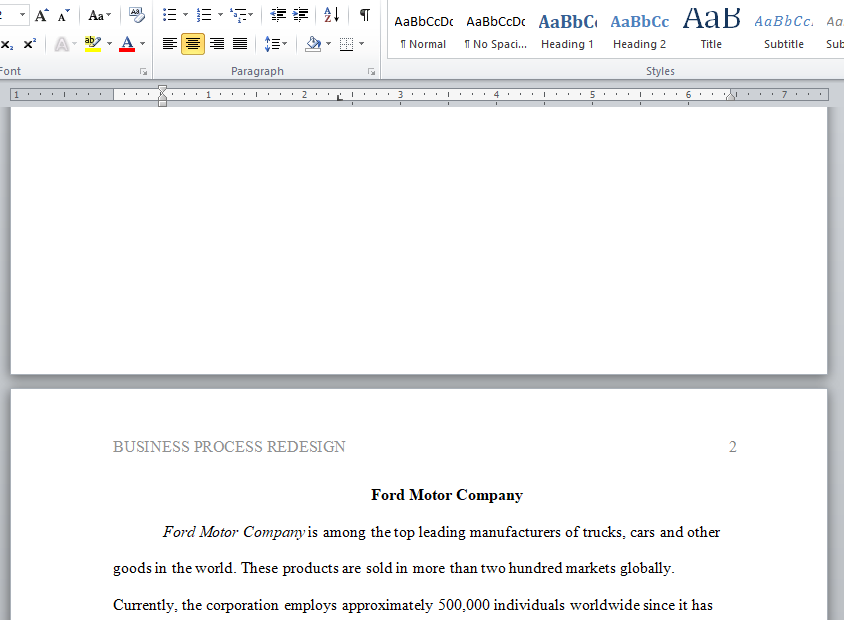Apply the Heading 1 style

click(x=567, y=32)
